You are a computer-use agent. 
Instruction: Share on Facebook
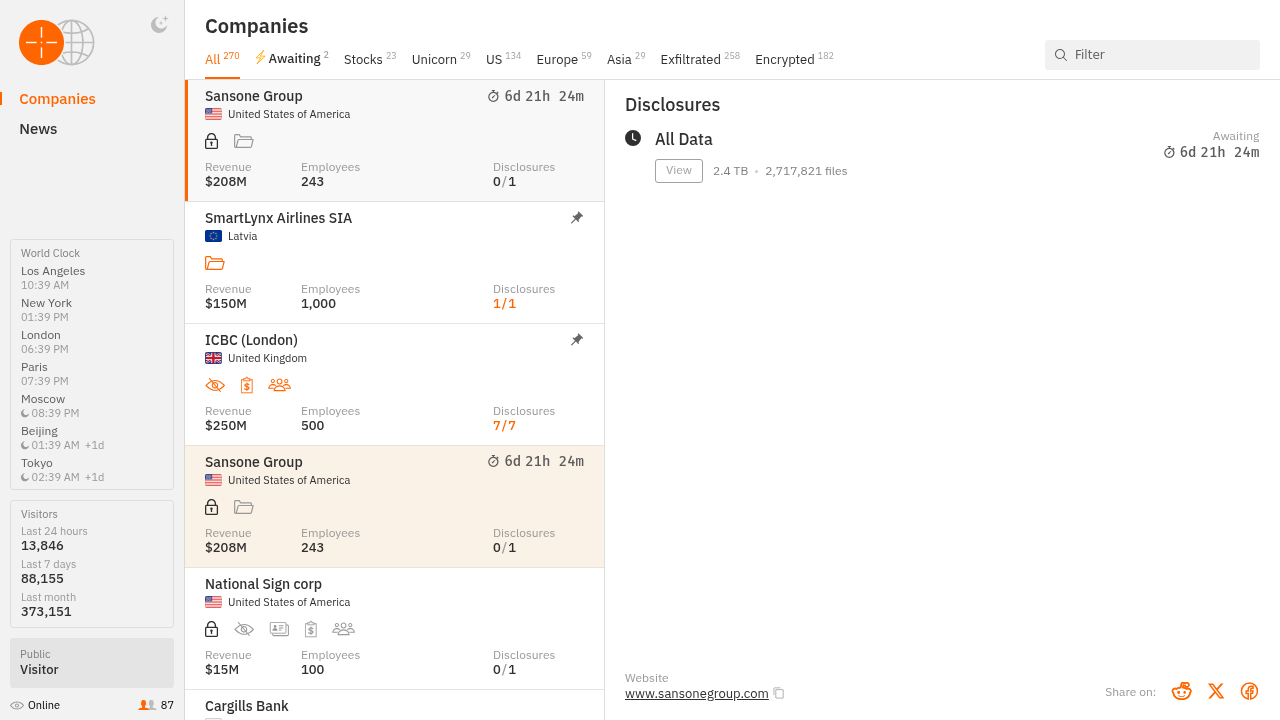pos(1249,691)
